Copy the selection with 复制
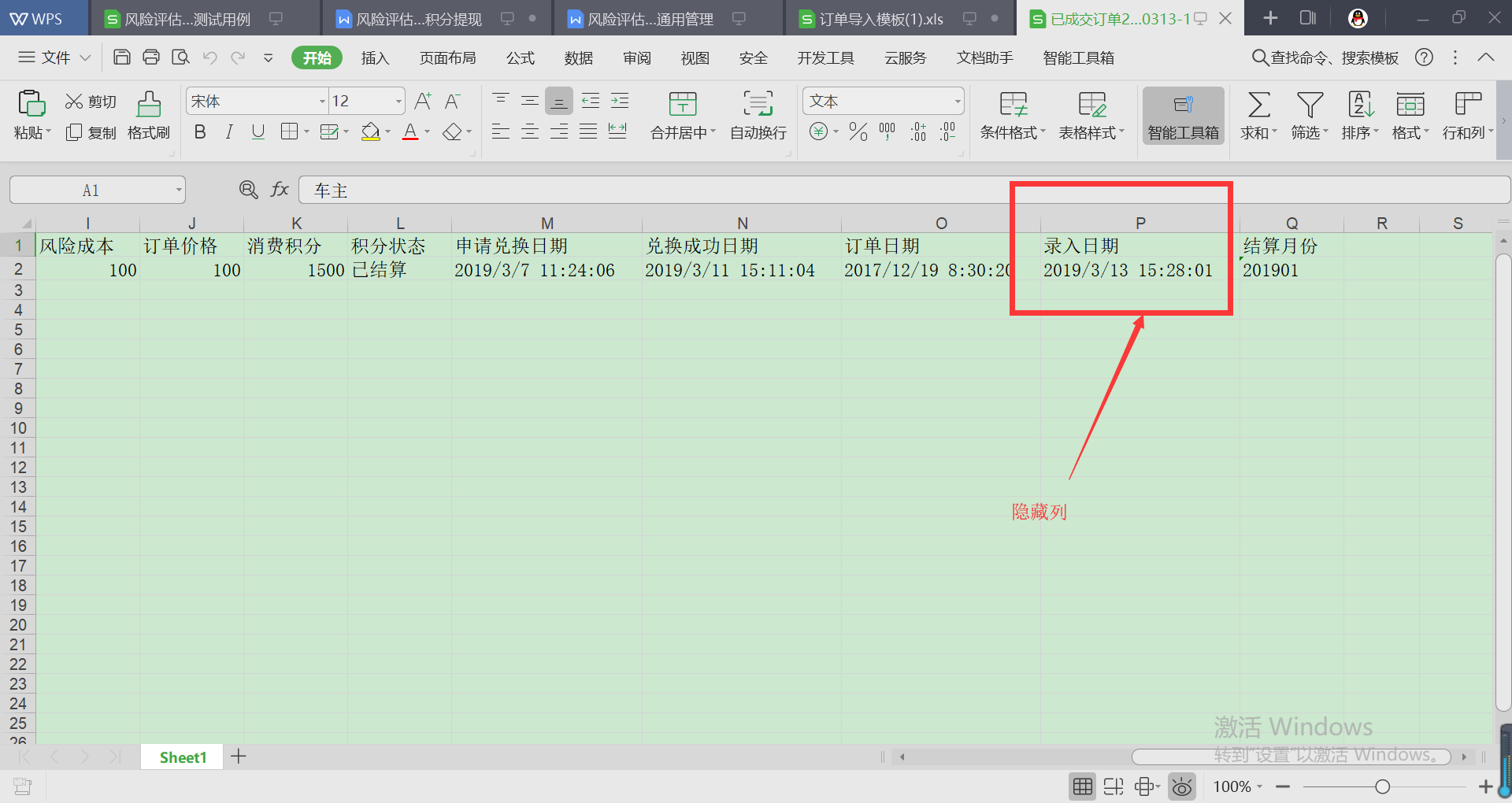The image size is (1512, 803). pos(91,132)
